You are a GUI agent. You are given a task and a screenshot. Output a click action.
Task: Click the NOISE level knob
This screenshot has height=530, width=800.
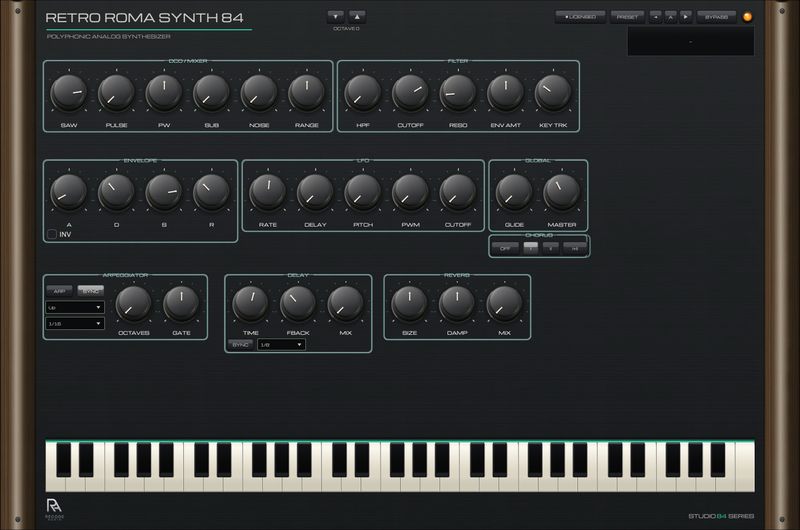point(259,93)
